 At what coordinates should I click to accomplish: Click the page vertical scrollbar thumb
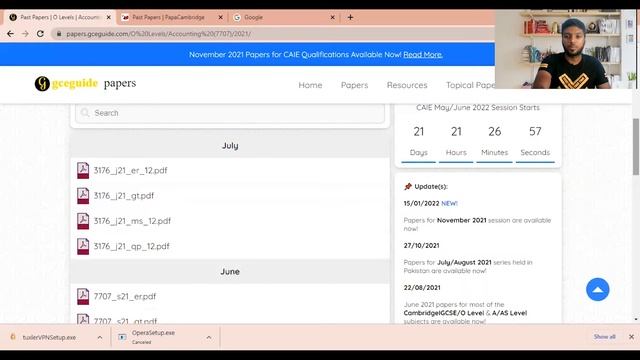pyautogui.click(x=636, y=147)
